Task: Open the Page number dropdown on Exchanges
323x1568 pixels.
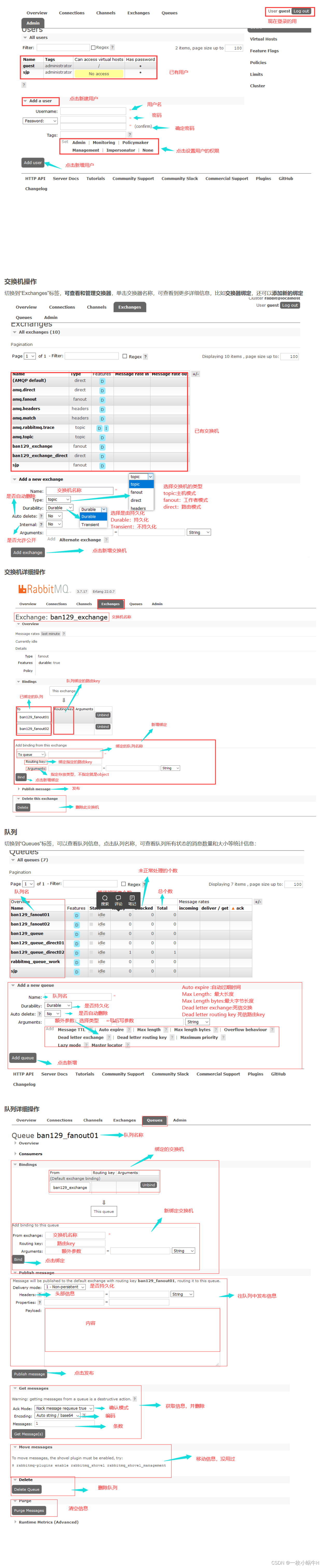Action: (30, 356)
